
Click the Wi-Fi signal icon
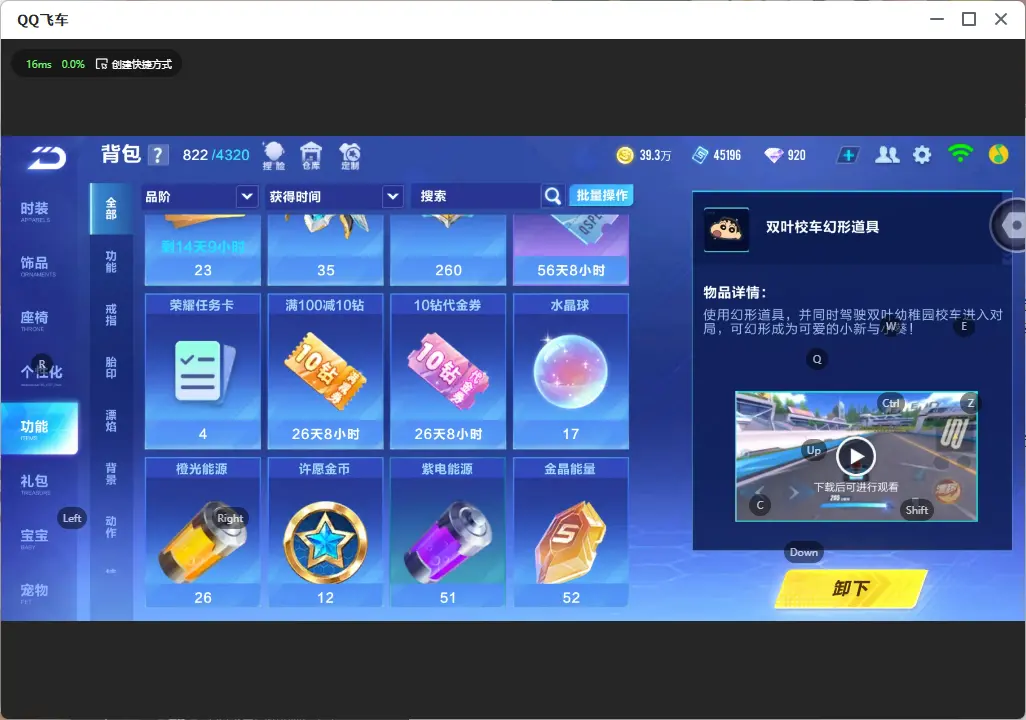[x=960, y=154]
